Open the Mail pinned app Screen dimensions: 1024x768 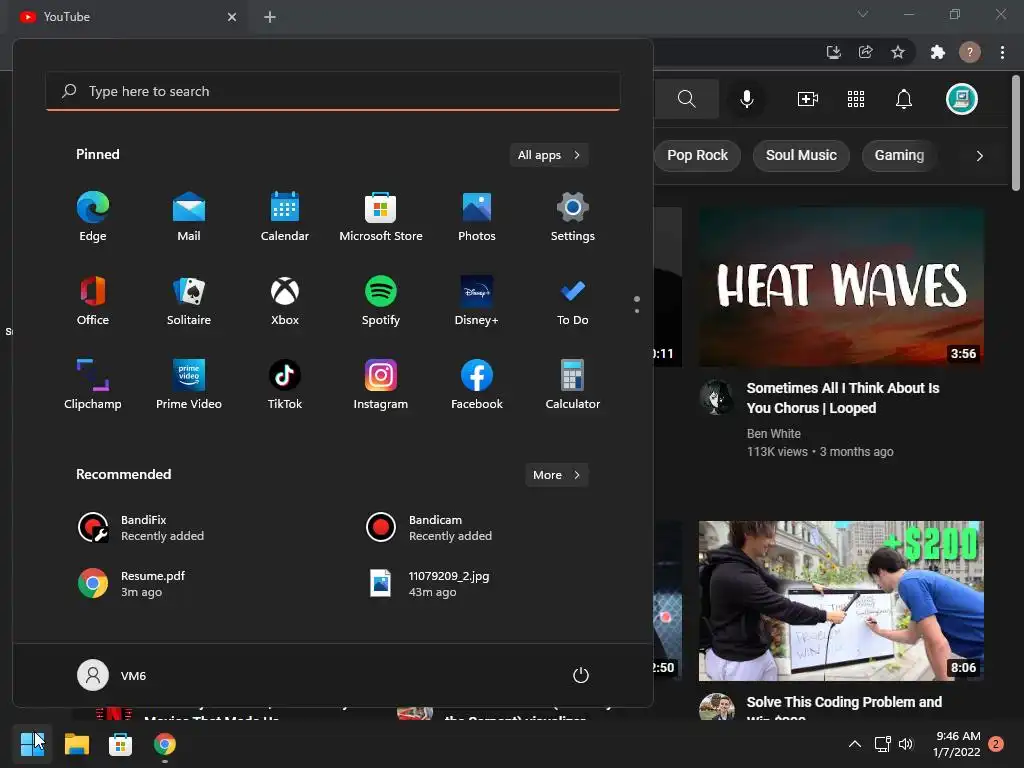coord(189,217)
